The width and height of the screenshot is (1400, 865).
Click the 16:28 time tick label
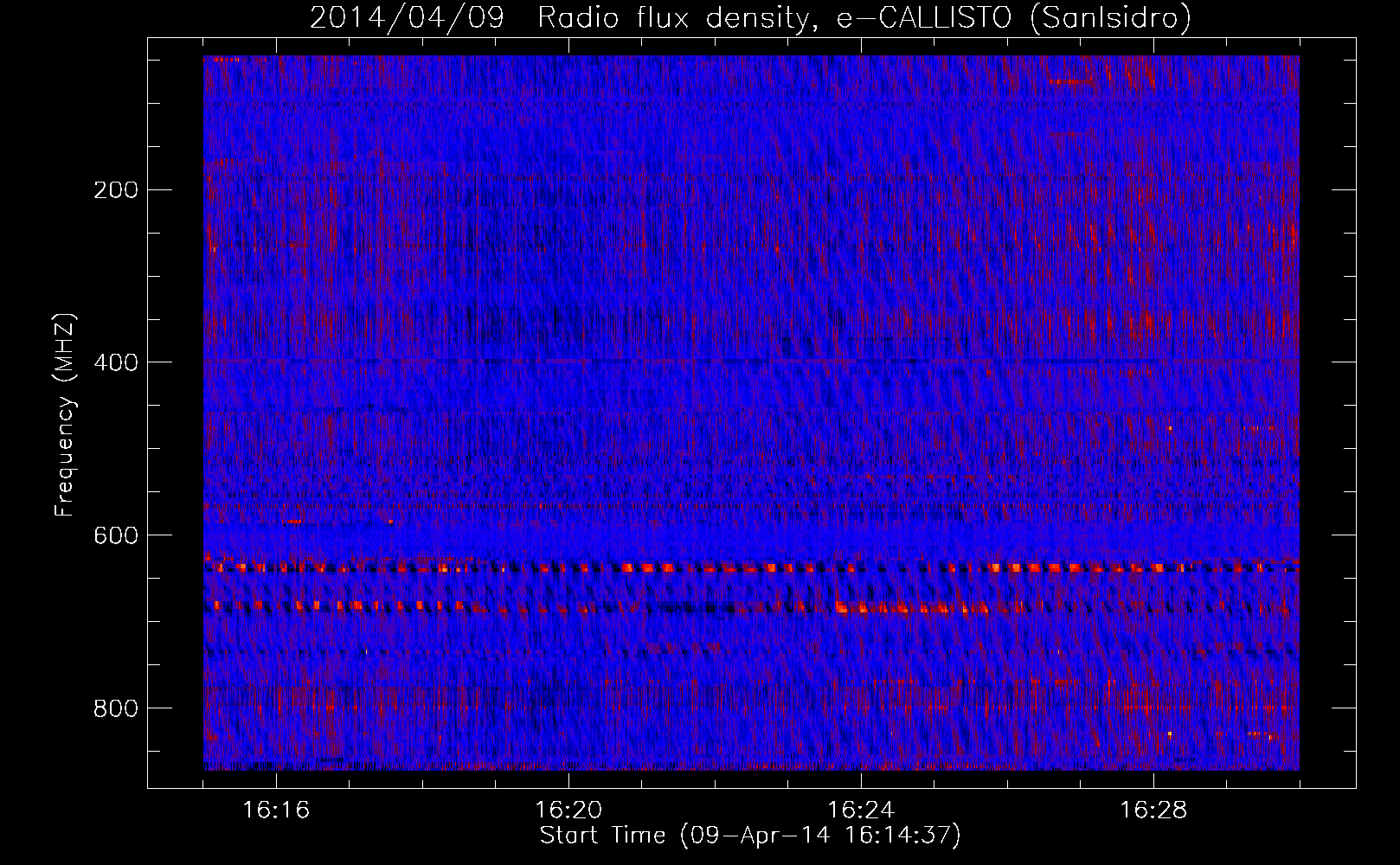[1153, 811]
